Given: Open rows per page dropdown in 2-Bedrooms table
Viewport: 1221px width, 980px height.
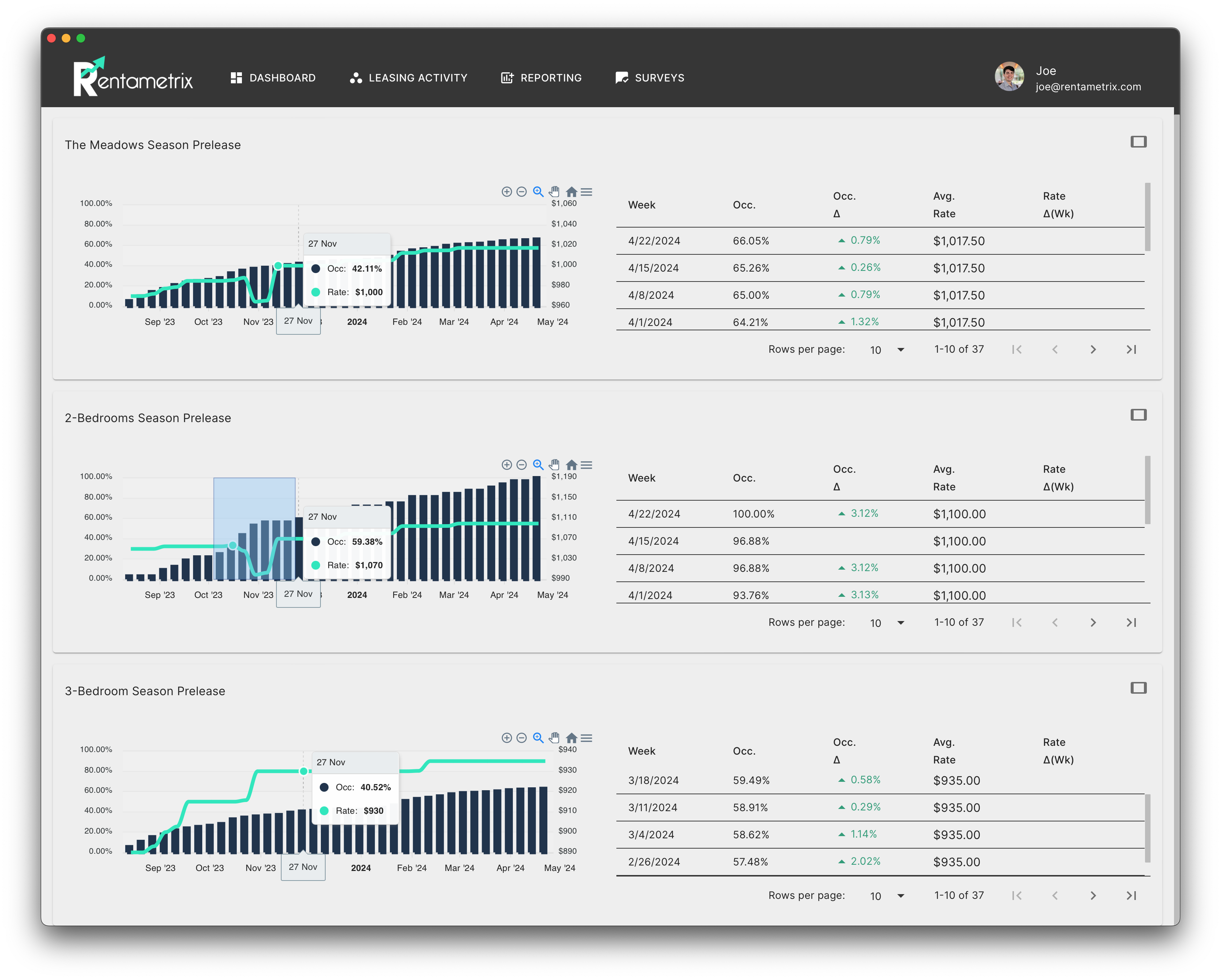Looking at the screenshot, I should coord(887,623).
